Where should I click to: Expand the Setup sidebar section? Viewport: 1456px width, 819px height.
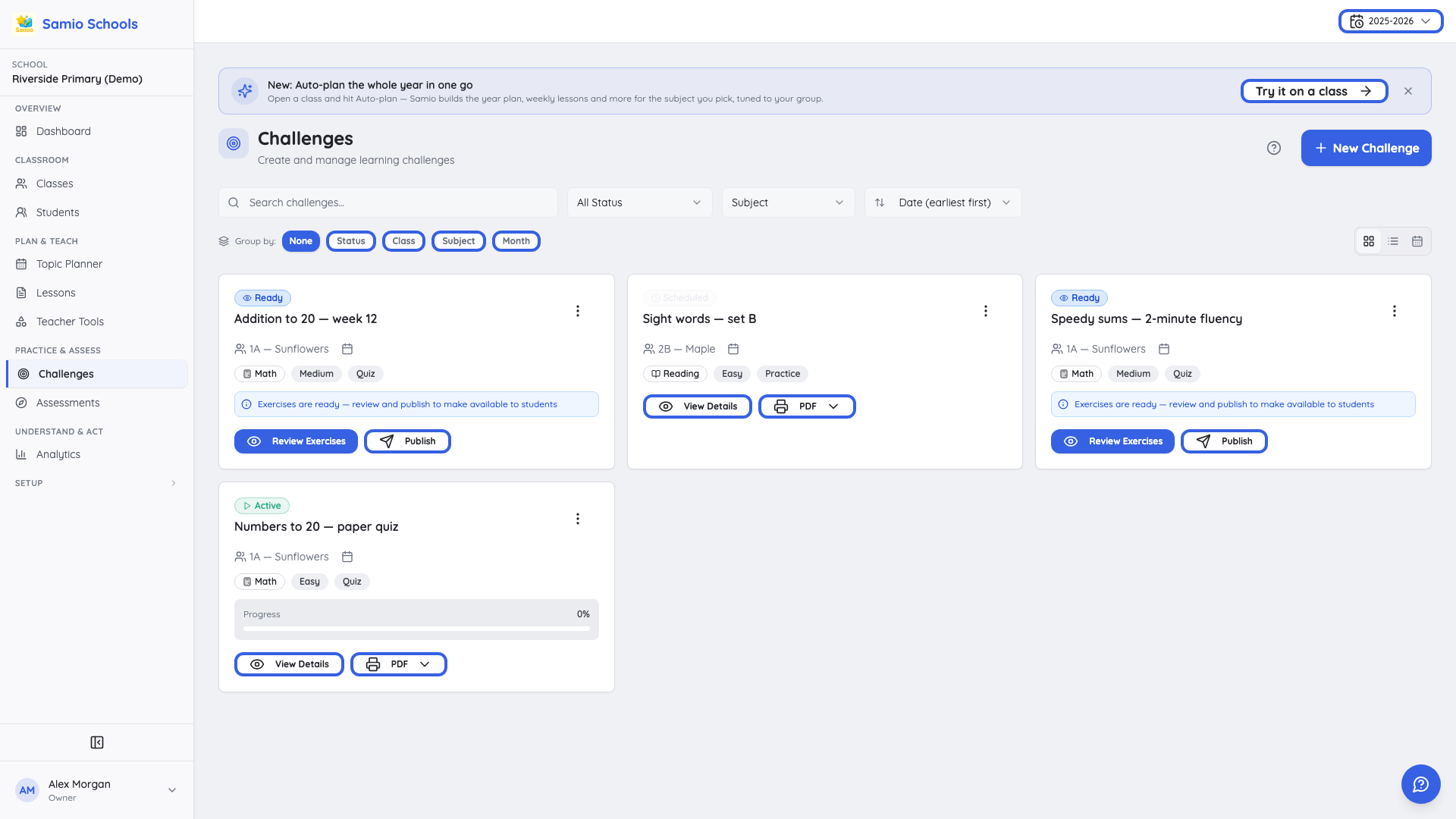[x=97, y=483]
